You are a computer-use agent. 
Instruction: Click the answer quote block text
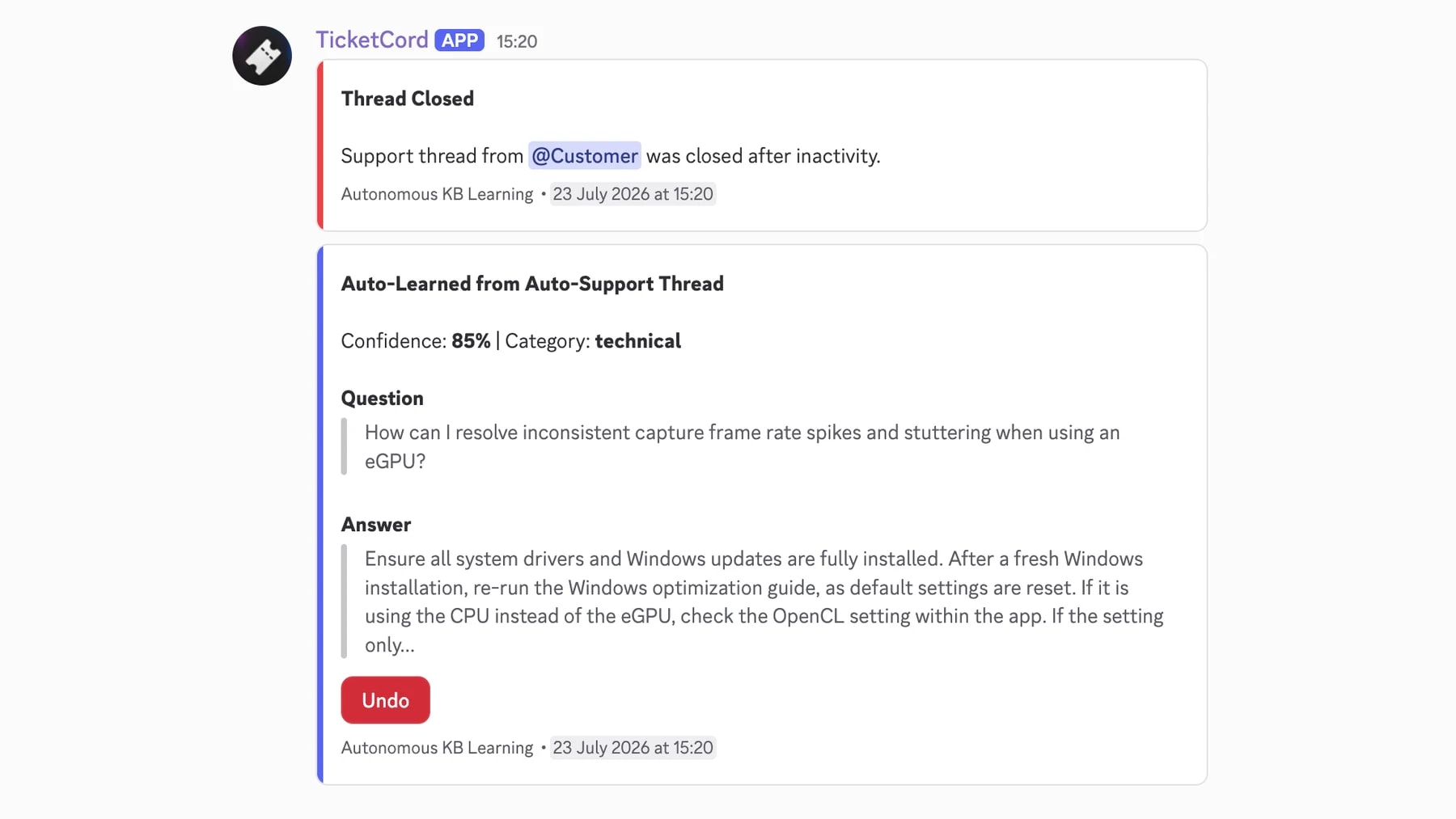(x=764, y=602)
